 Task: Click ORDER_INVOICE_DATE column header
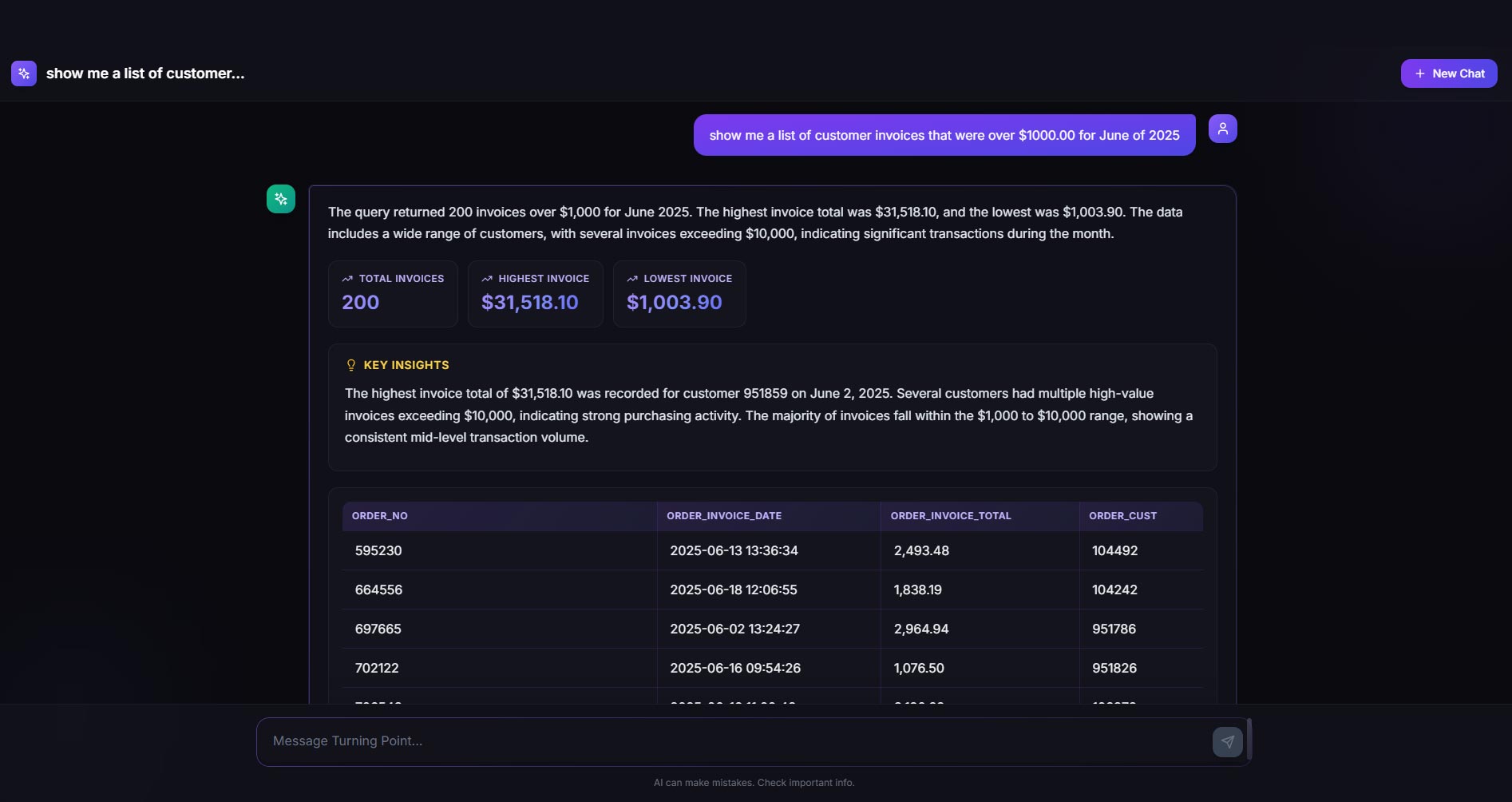[723, 516]
